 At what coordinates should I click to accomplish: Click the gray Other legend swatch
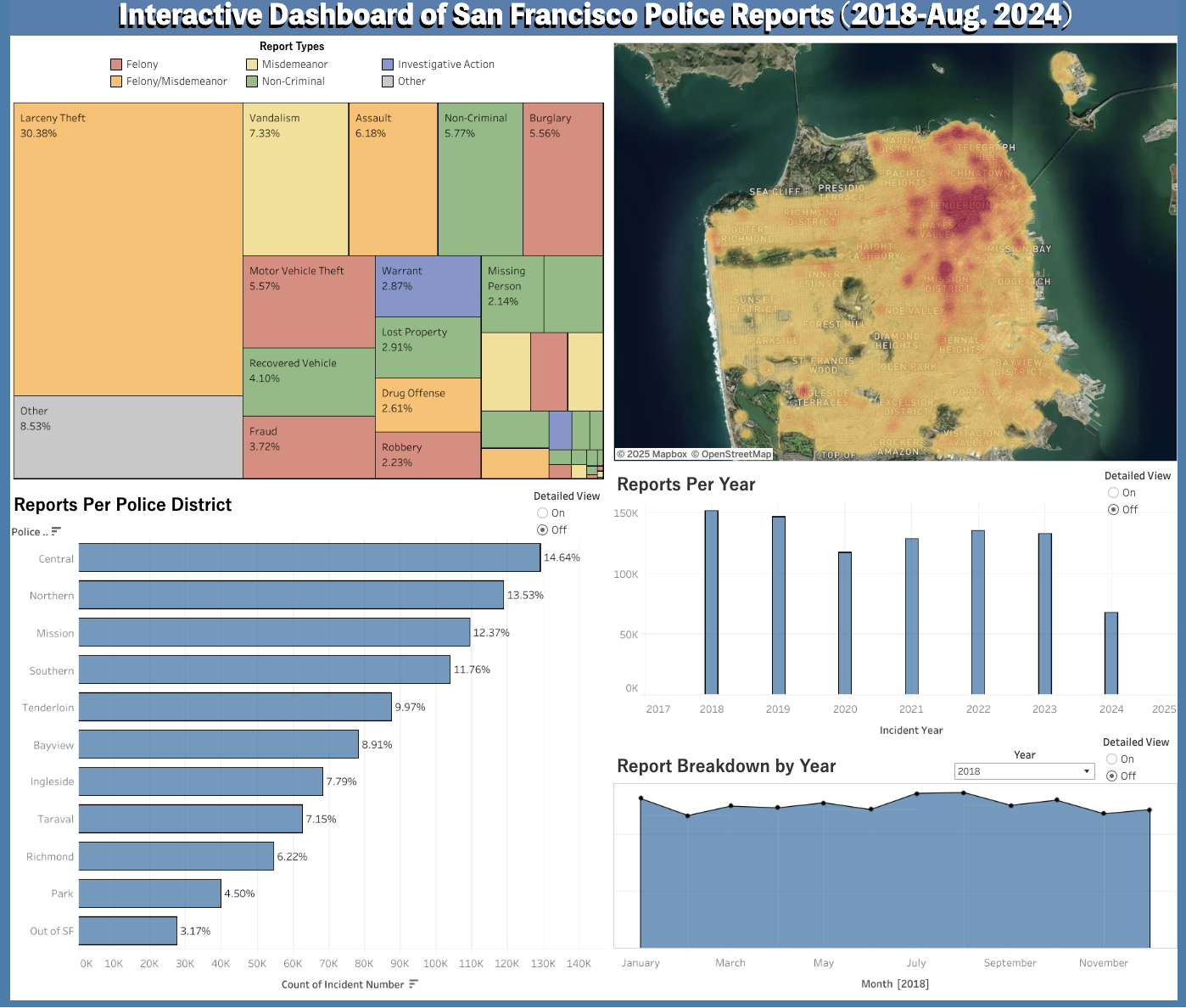pyautogui.click(x=388, y=81)
